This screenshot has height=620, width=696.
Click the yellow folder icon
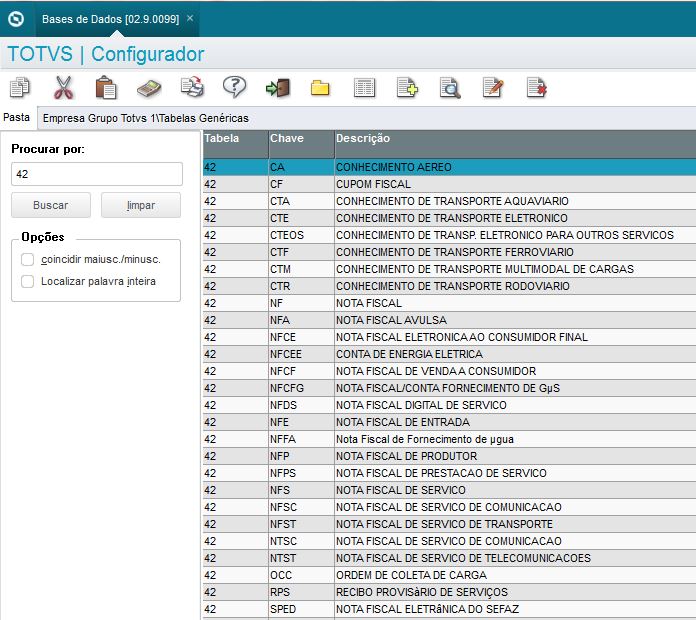point(320,88)
